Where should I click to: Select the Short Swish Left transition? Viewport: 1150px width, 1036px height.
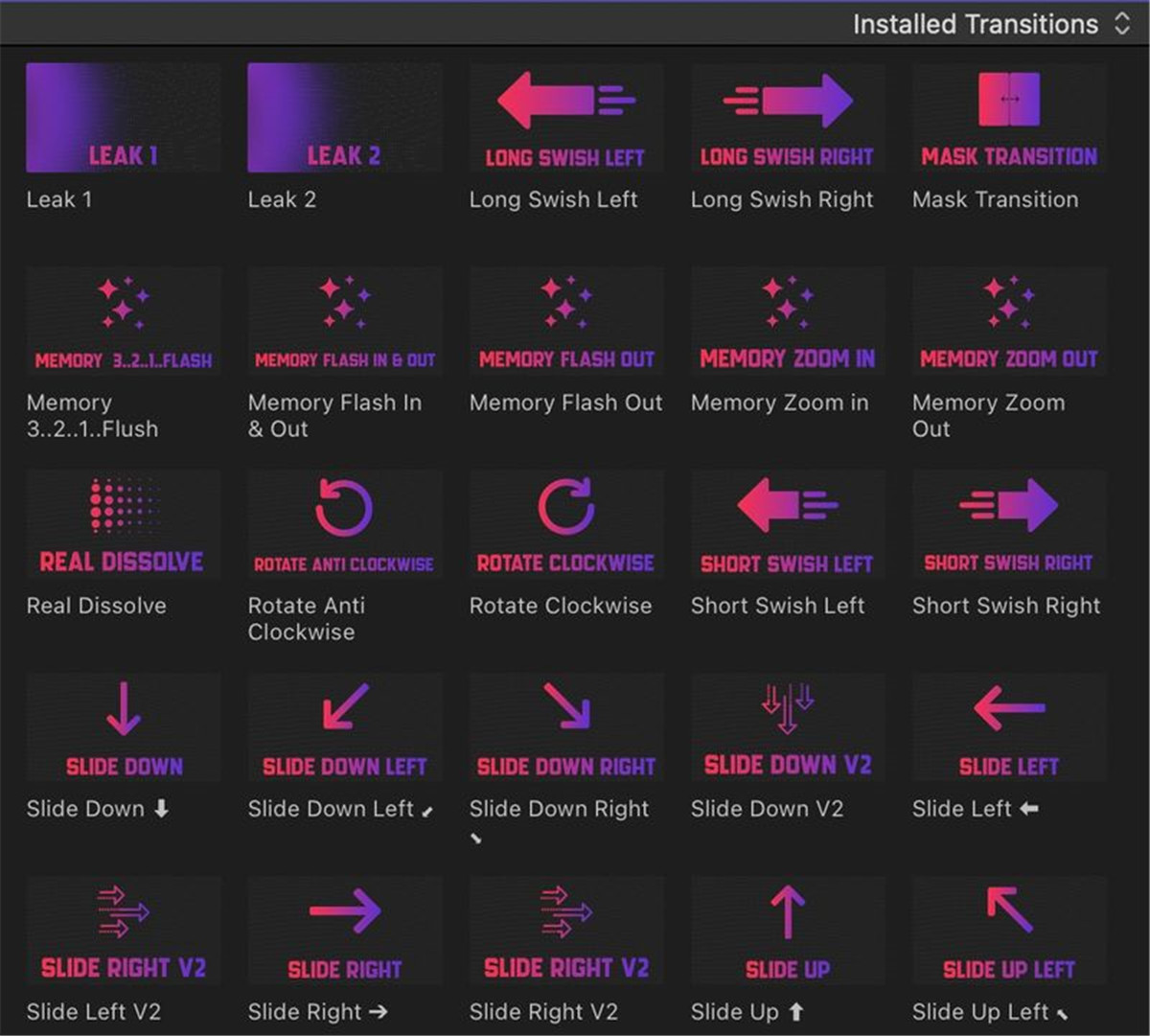pos(787,524)
